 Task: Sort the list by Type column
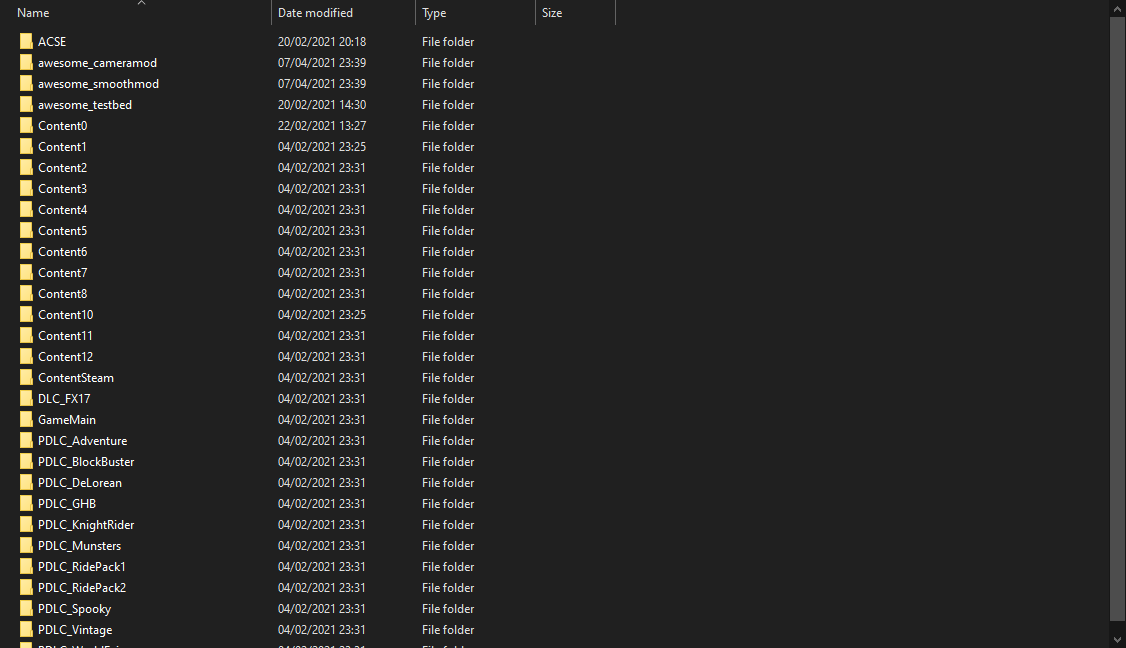pos(433,12)
